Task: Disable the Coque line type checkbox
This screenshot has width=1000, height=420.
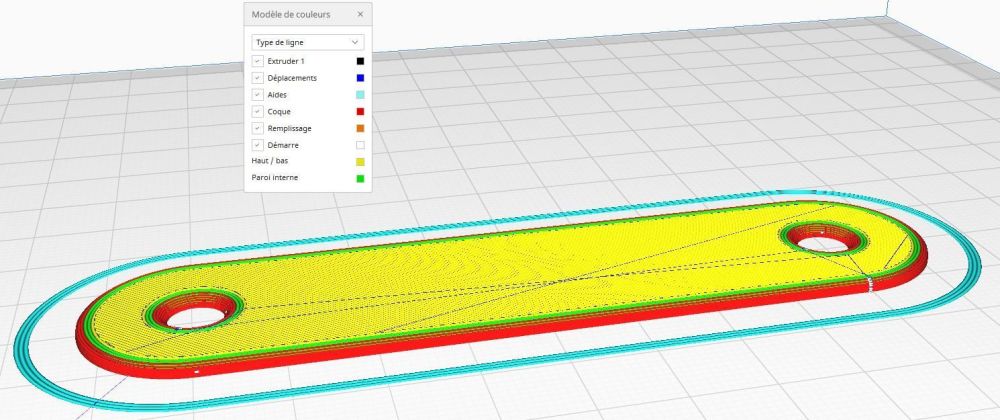Action: pos(257,112)
